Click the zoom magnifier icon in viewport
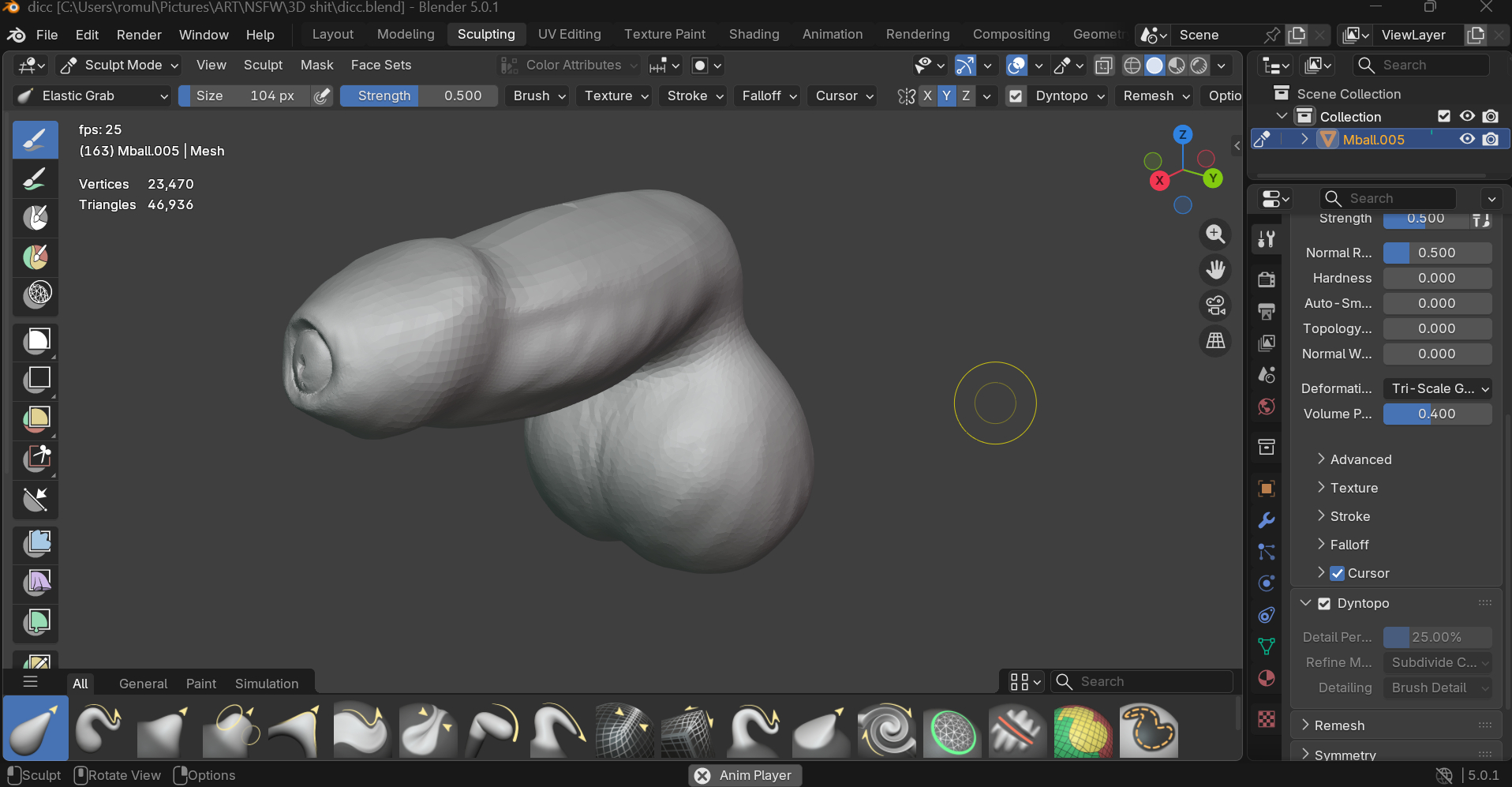This screenshot has width=1512, height=787. [x=1215, y=234]
